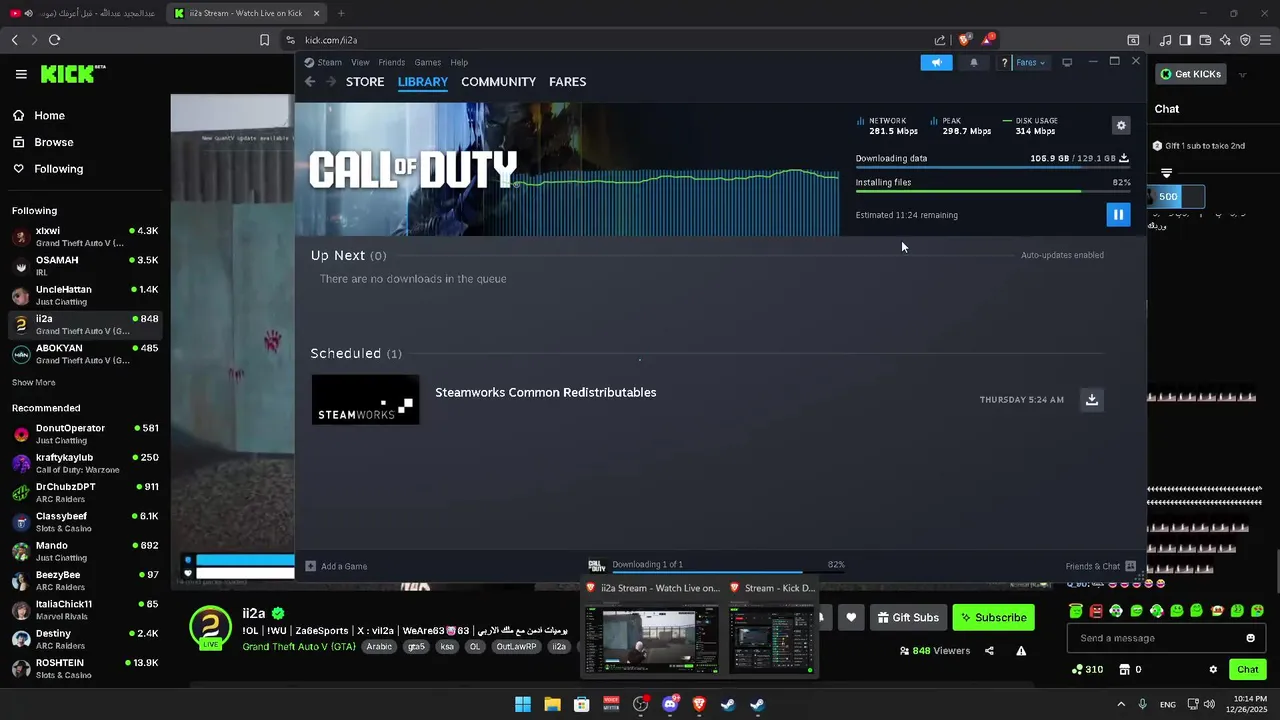Expand Show More in Following list
This screenshot has height=720, width=1280.
click(x=34, y=383)
